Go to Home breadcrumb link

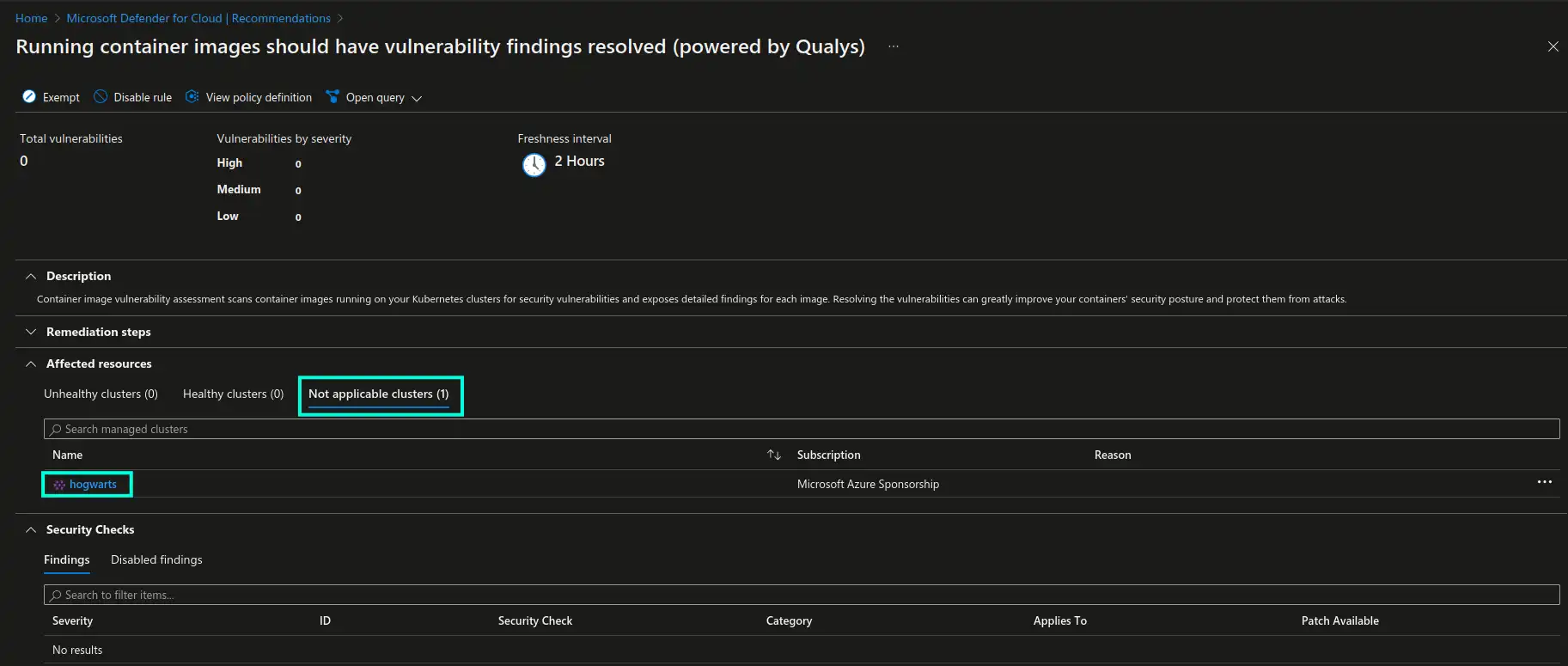click(x=31, y=18)
